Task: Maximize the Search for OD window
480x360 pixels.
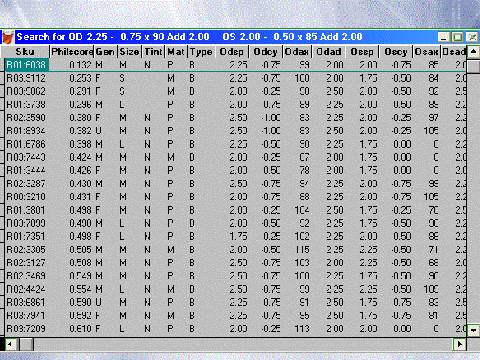Action: (458, 37)
